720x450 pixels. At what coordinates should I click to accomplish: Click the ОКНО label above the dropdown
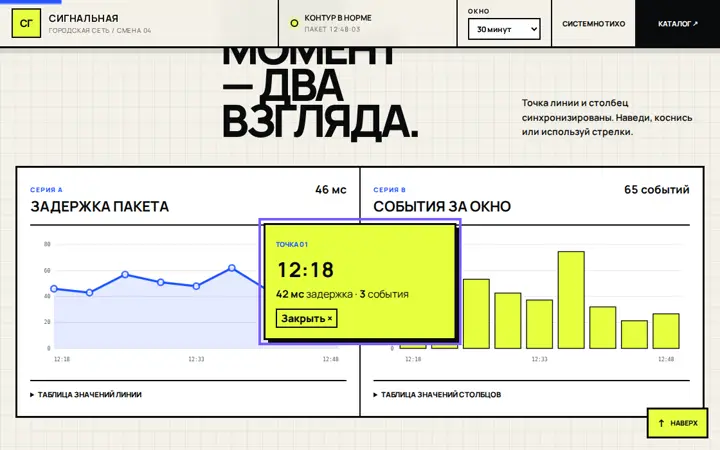(478, 11)
